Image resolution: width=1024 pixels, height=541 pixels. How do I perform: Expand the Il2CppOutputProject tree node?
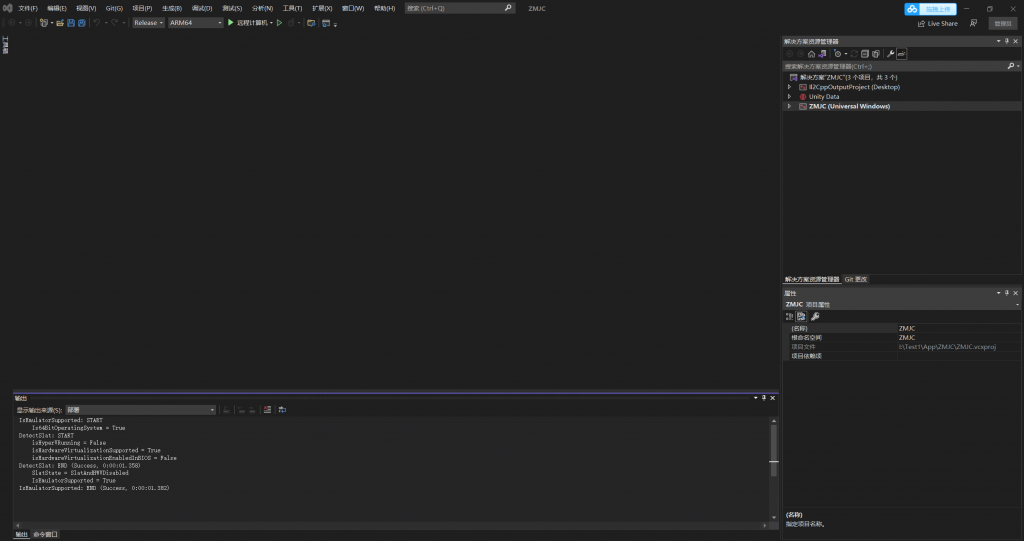[790, 87]
